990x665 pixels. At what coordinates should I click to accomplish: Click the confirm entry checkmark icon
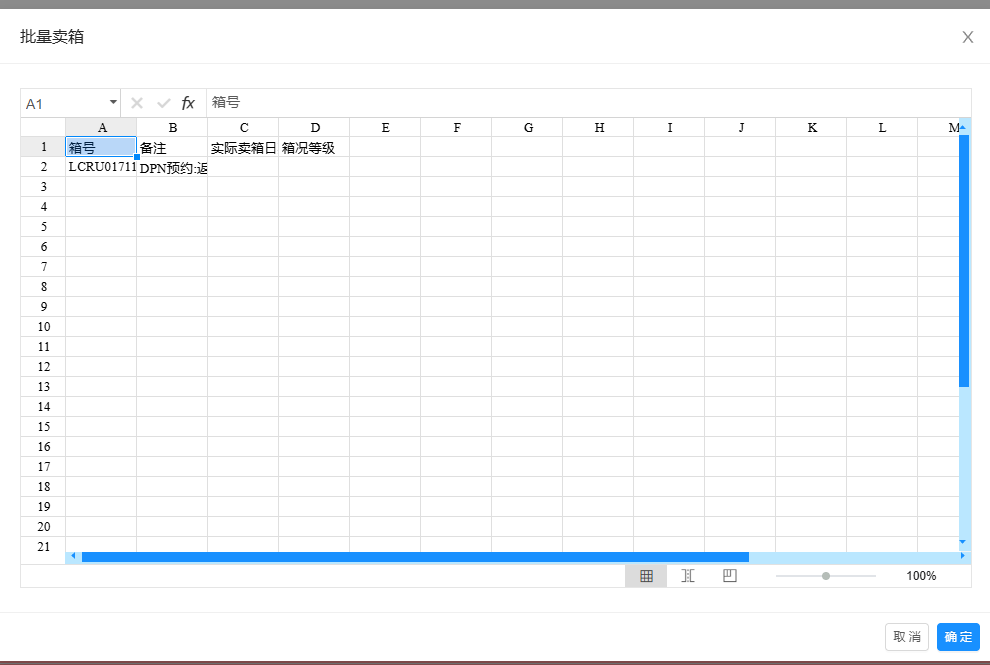pyautogui.click(x=163, y=103)
